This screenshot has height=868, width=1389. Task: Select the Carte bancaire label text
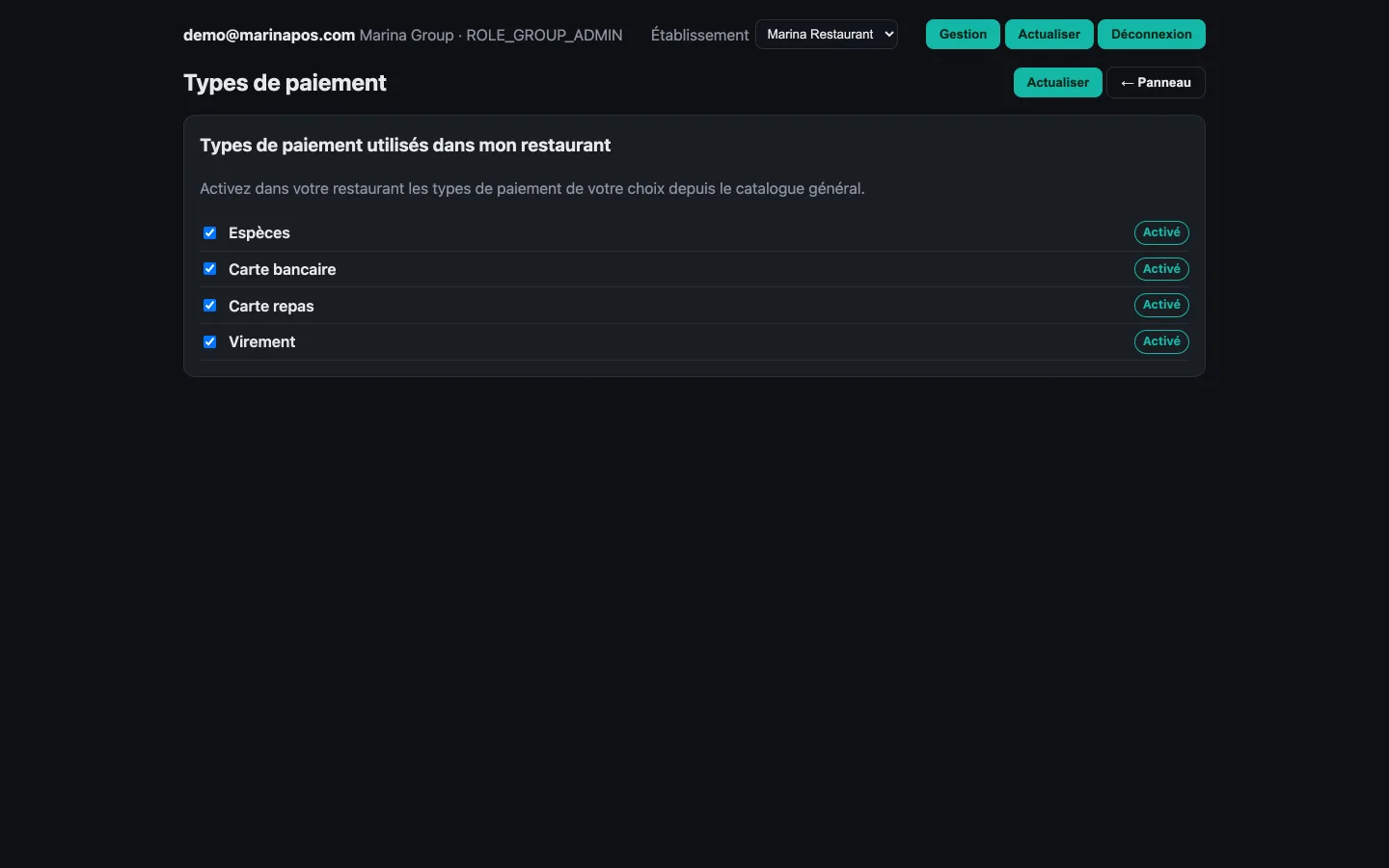pyautogui.click(x=283, y=270)
